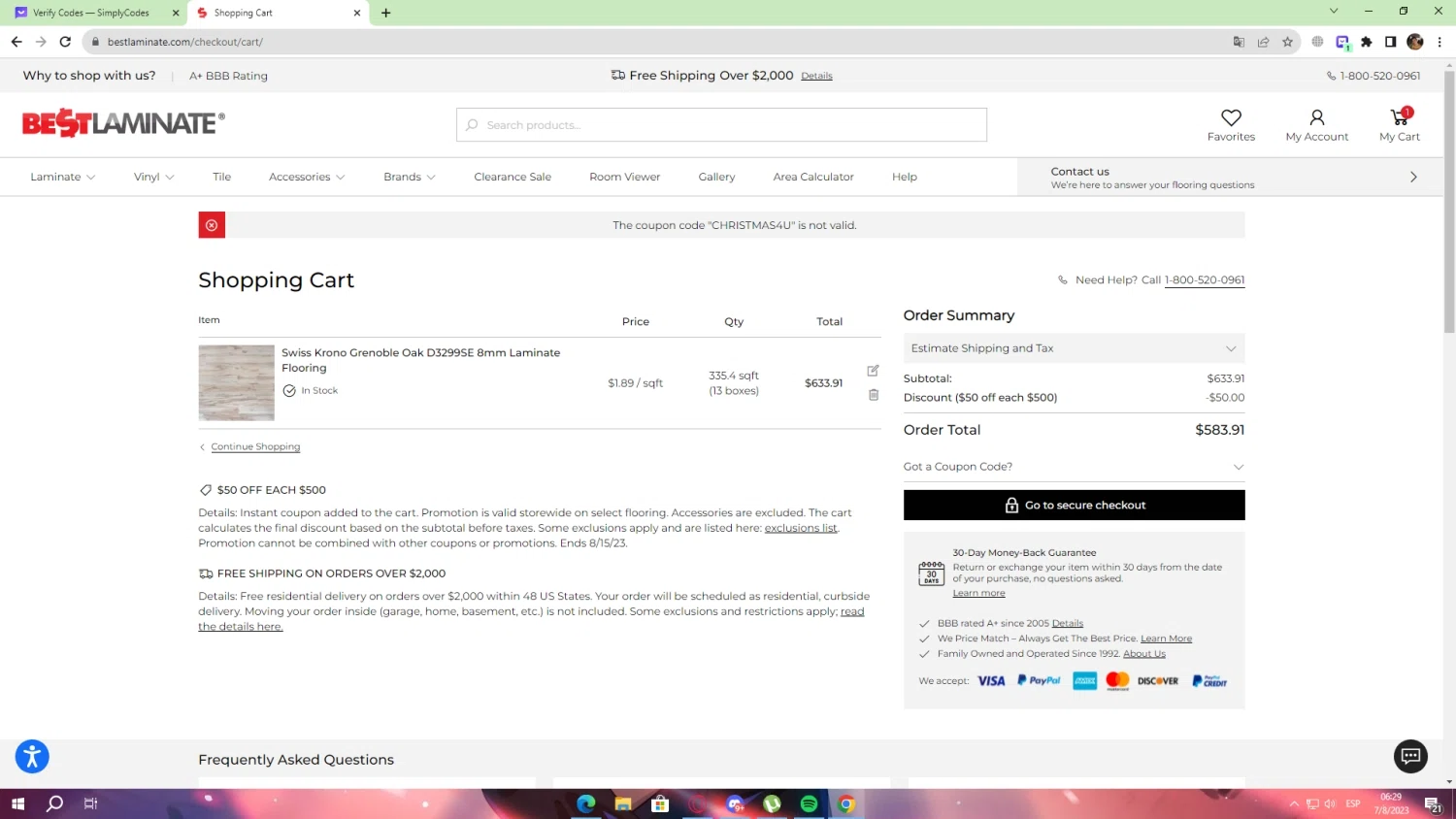Click the BestLaminate logo
This screenshot has width=1456, height=819.
coord(123,123)
